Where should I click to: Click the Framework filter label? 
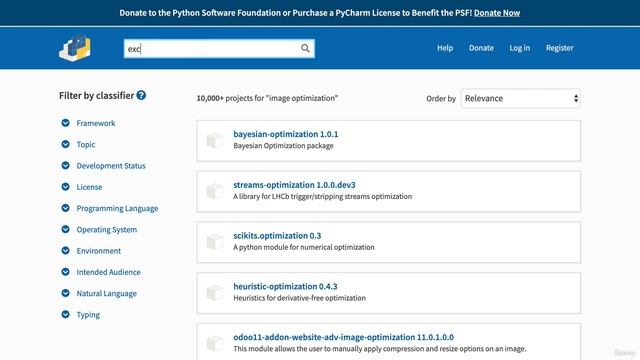coord(96,123)
